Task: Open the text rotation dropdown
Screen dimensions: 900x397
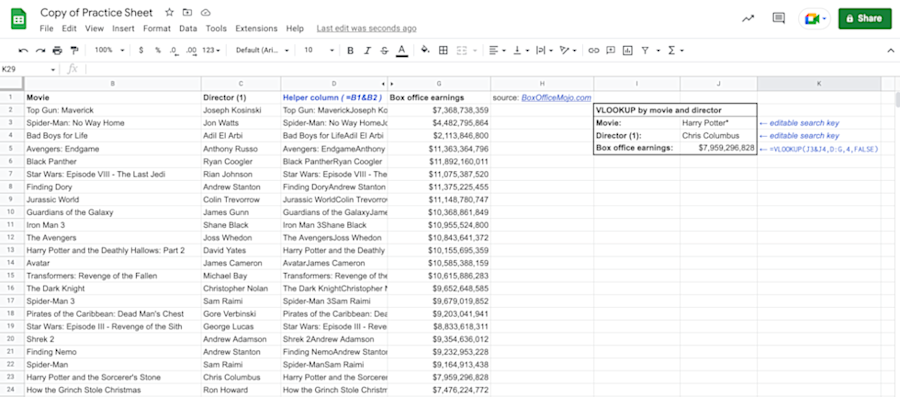Action: 568,50
